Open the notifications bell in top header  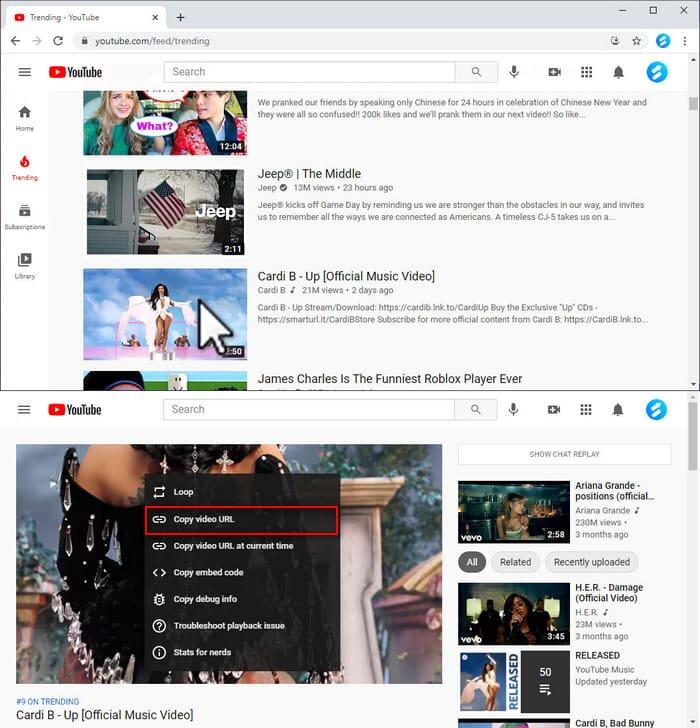point(618,72)
